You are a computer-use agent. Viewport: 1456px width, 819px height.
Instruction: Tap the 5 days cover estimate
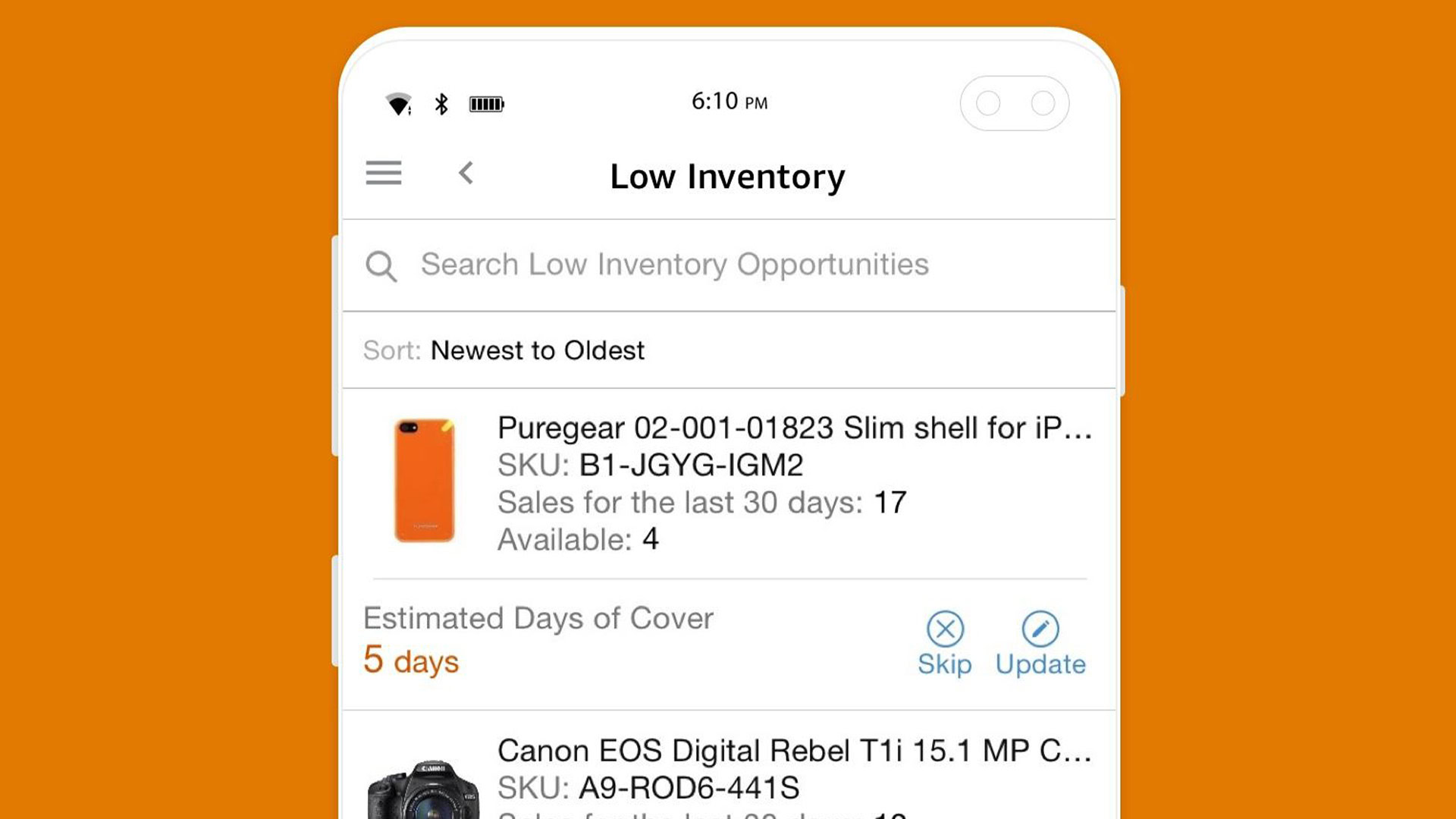tap(411, 660)
